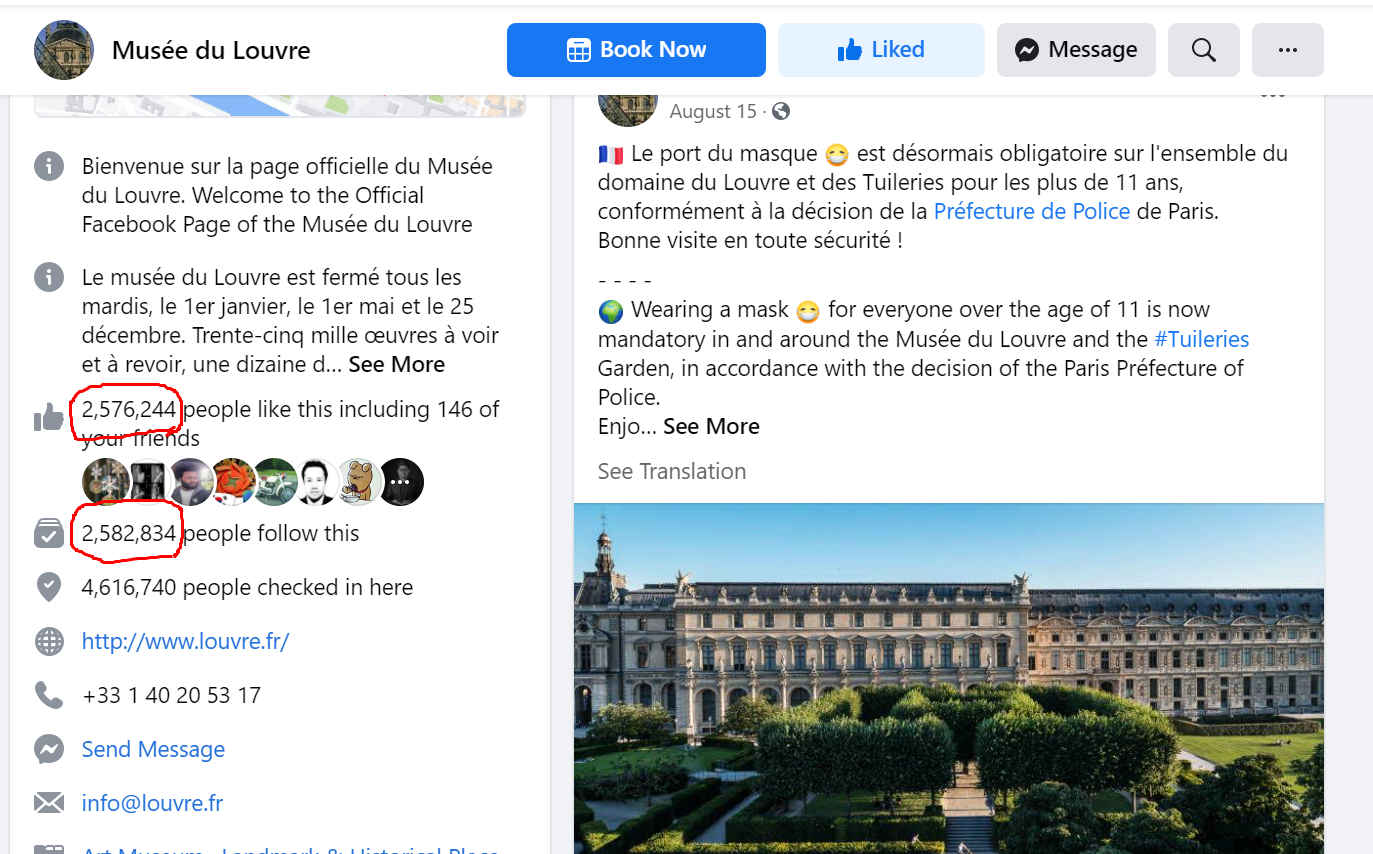Click the Liked button
The width and height of the screenshot is (1373, 854).
pos(881,50)
